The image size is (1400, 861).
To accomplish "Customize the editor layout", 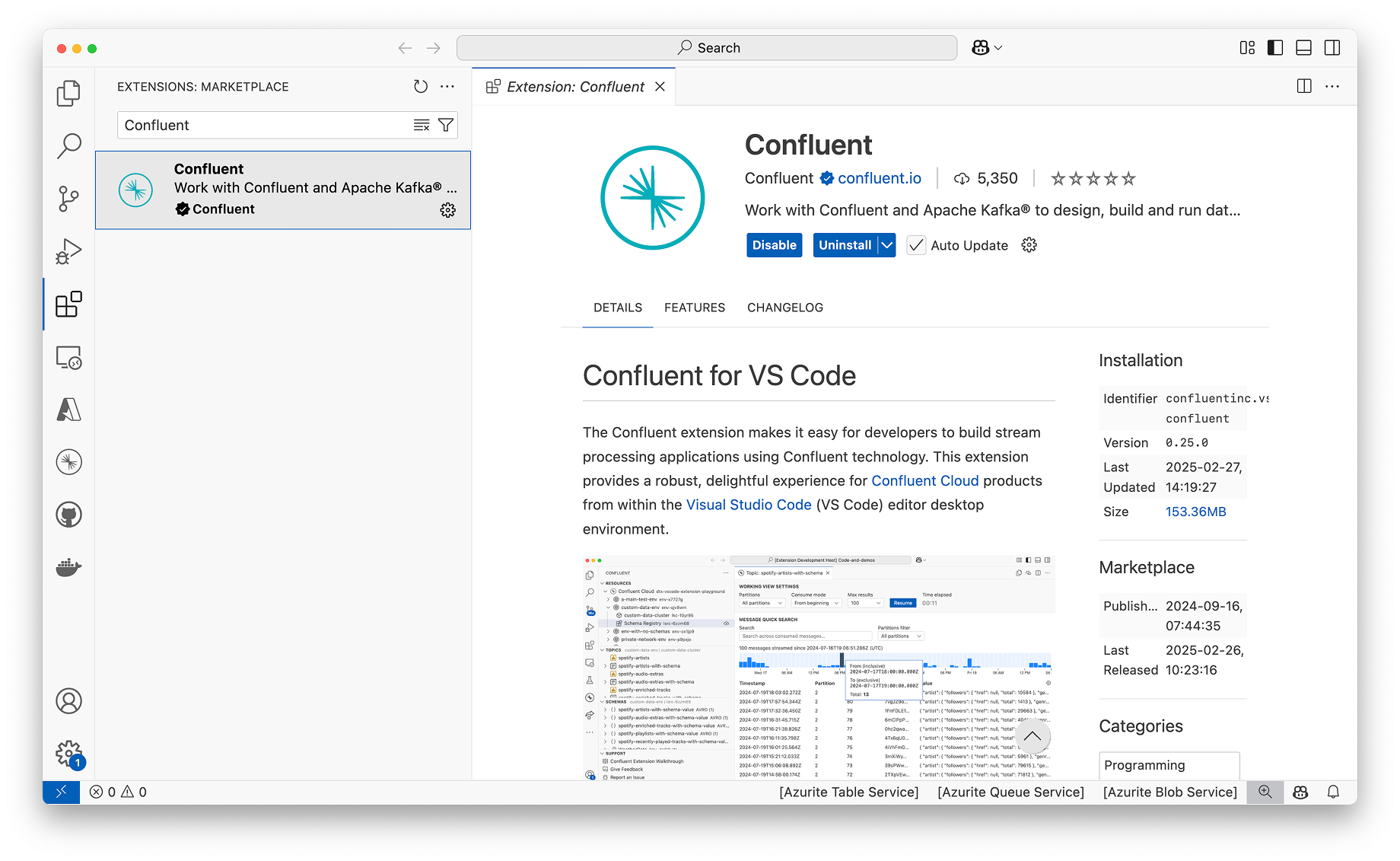I will coord(1247,48).
